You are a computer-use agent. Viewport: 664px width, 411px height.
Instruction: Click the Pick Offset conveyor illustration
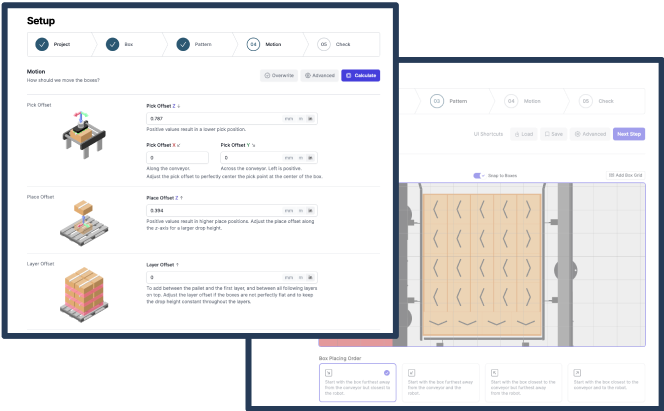point(84,135)
